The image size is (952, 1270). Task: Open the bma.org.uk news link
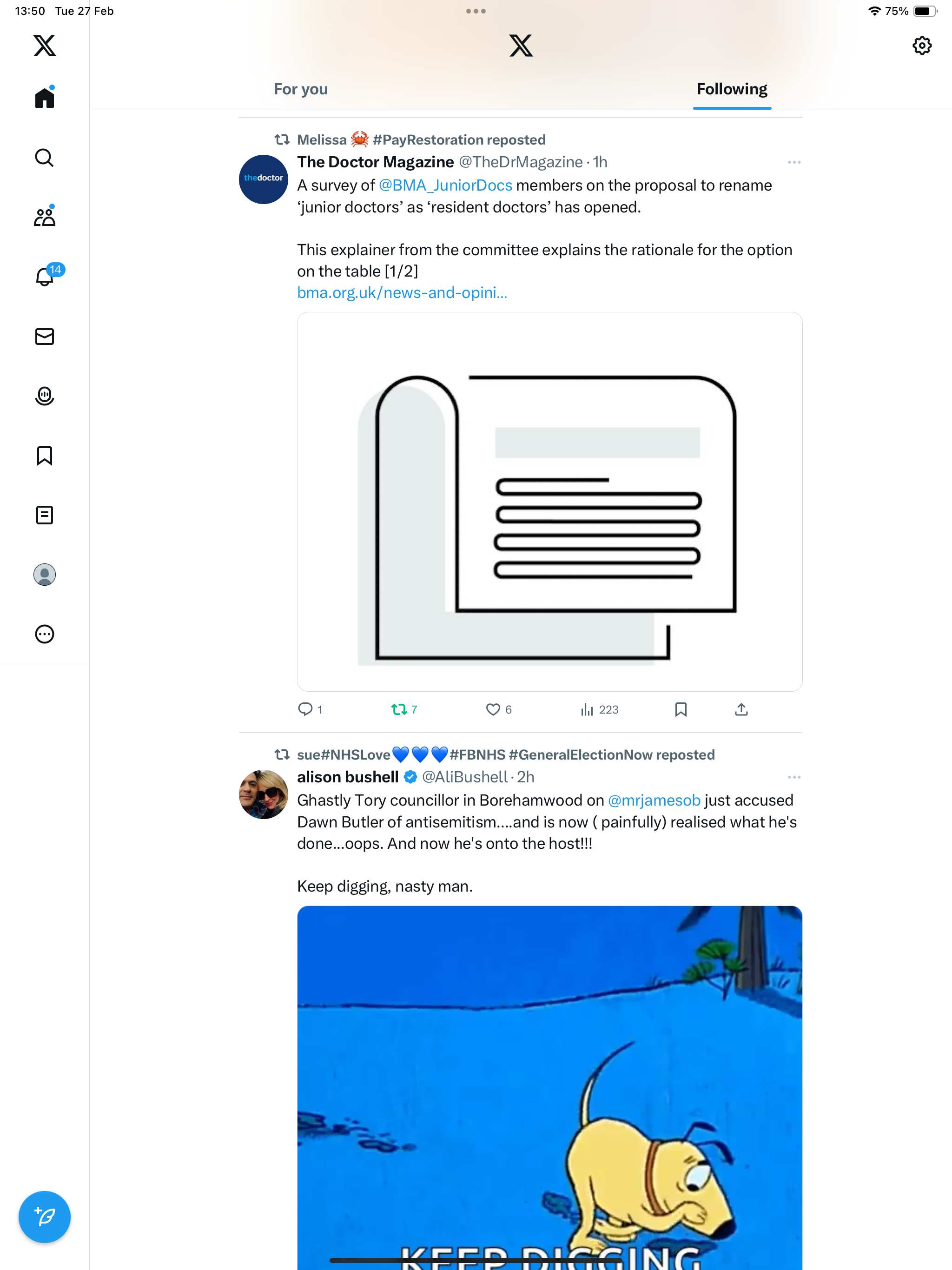pyautogui.click(x=402, y=292)
